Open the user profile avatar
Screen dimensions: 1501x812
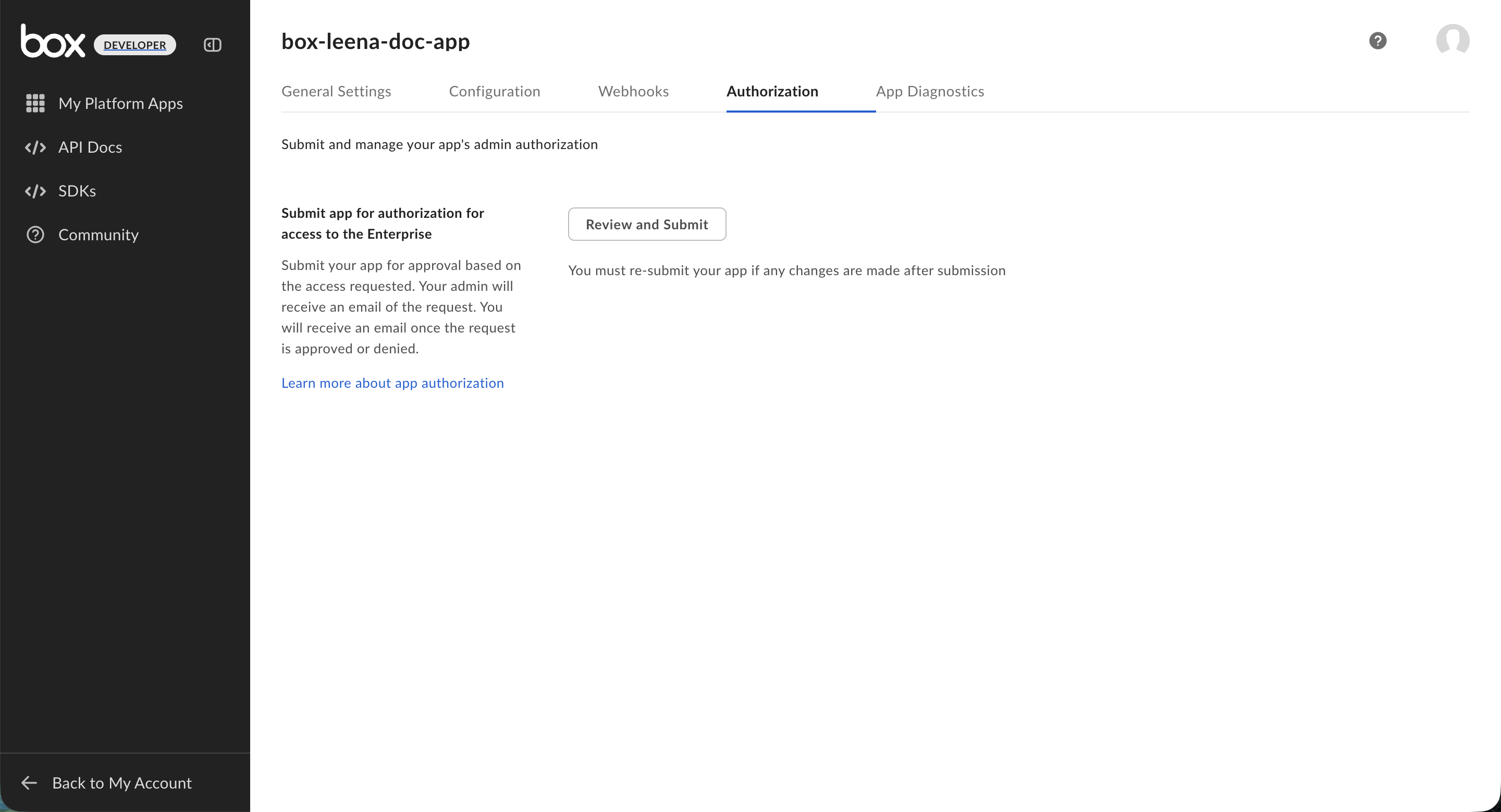pyautogui.click(x=1452, y=41)
